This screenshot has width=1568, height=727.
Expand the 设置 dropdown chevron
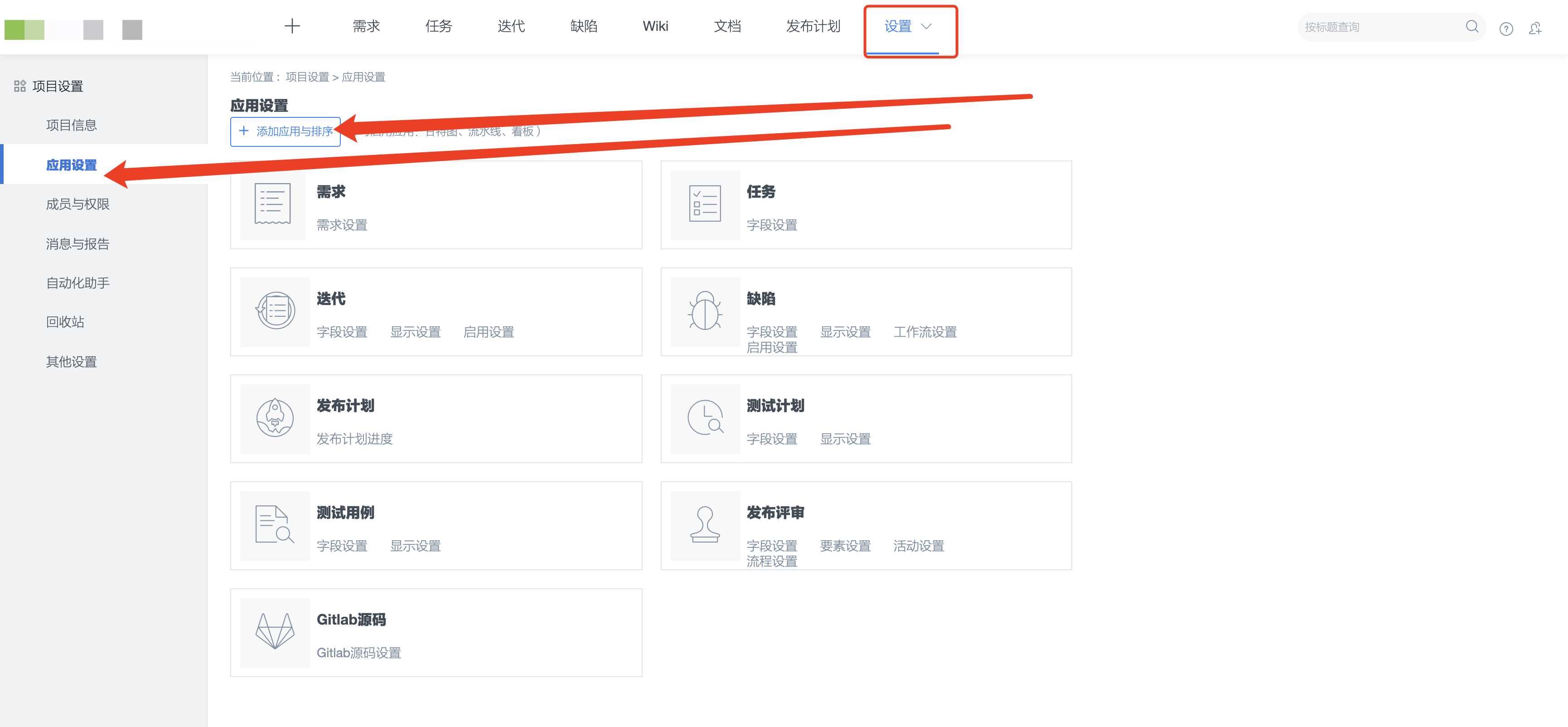click(926, 26)
